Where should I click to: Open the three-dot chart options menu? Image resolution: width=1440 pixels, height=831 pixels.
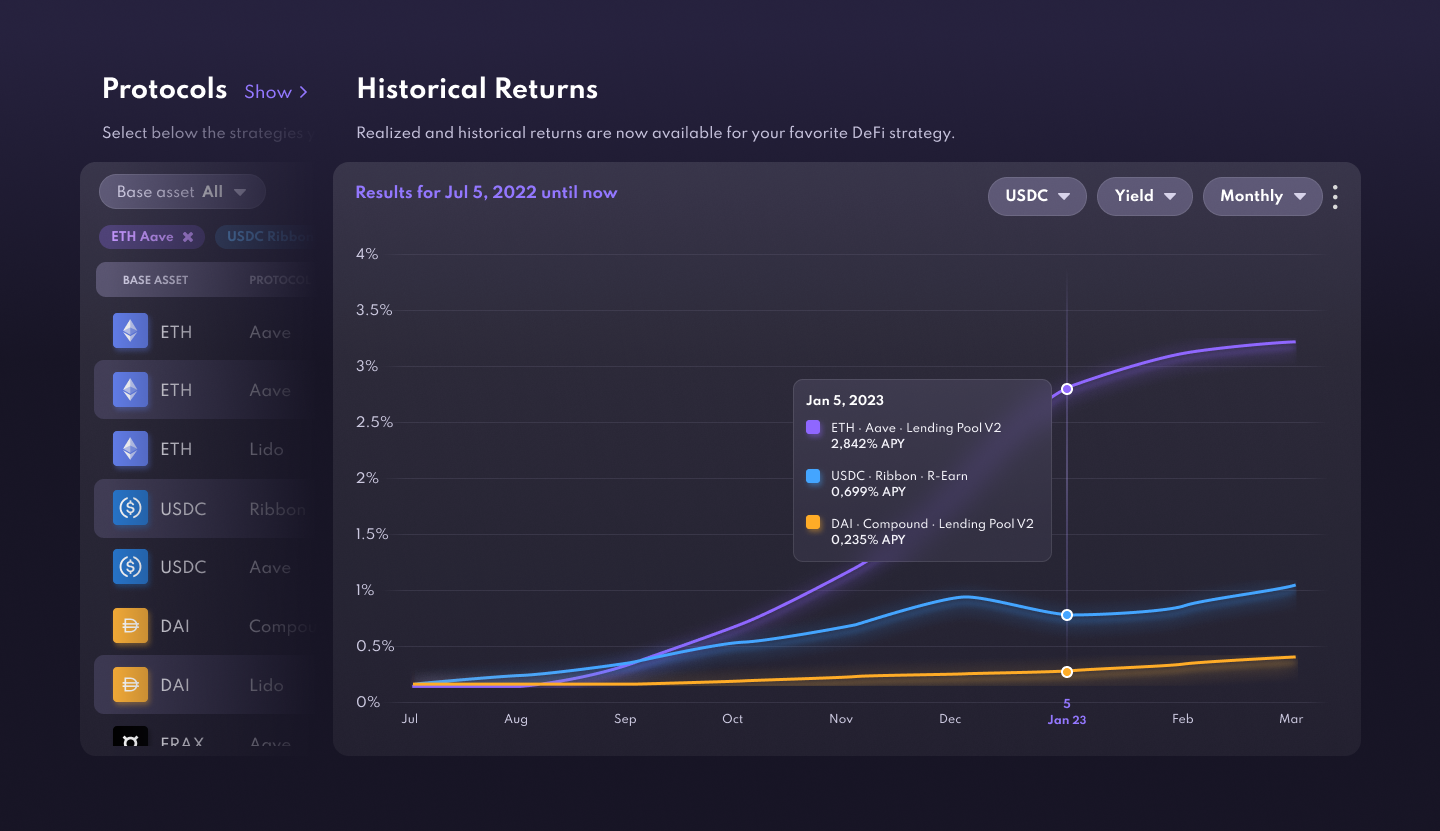tap(1335, 196)
